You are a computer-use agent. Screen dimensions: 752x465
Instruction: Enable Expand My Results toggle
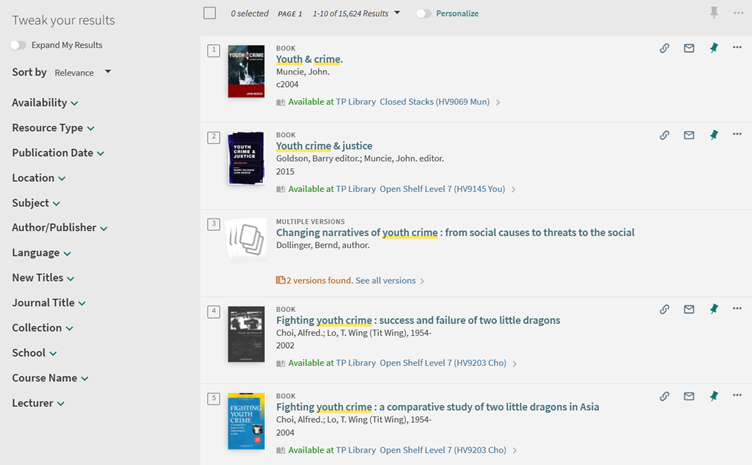18,45
